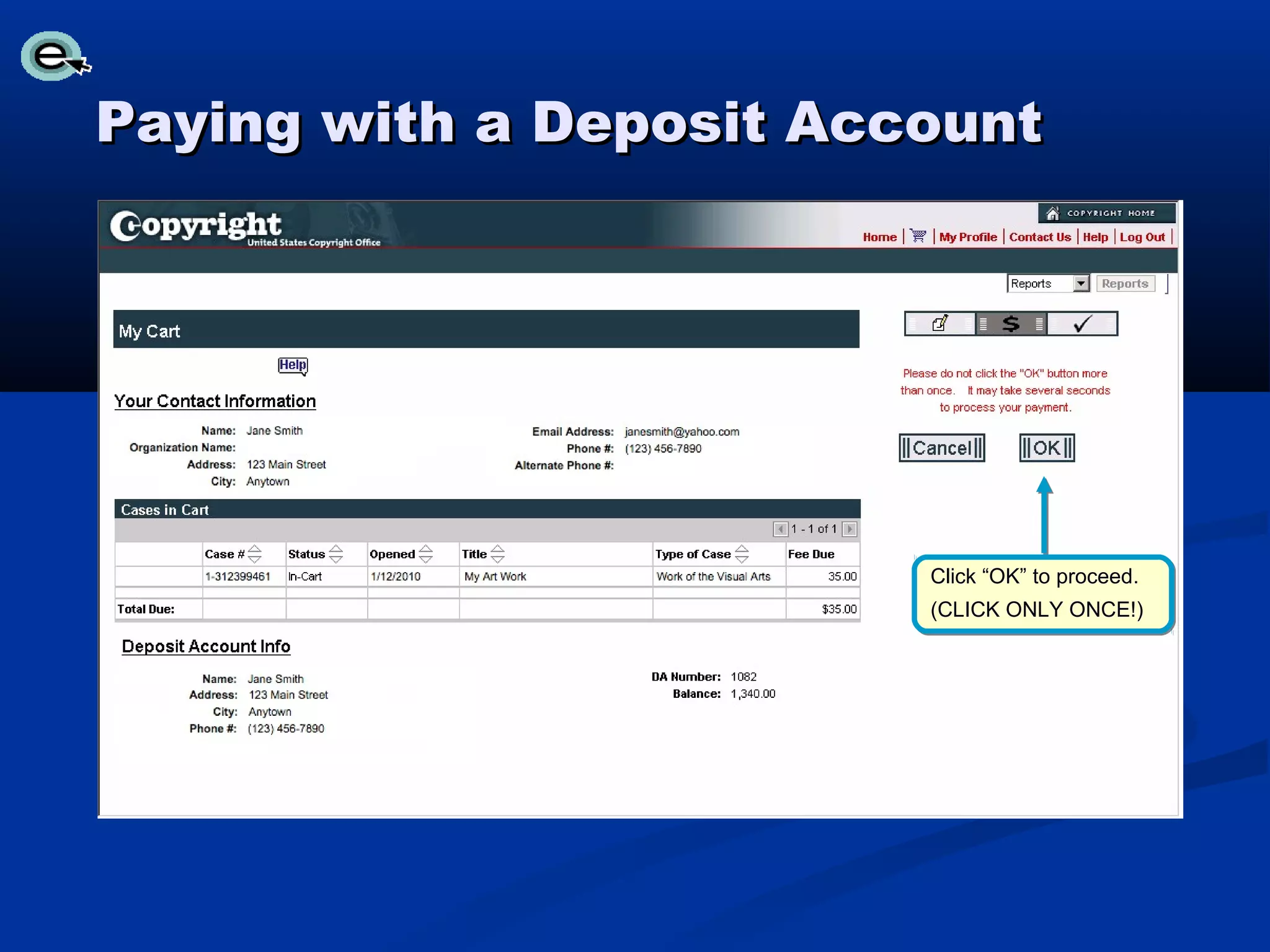The image size is (1270, 952).
Task: Select case number 1-312399461
Action: click(x=238, y=576)
